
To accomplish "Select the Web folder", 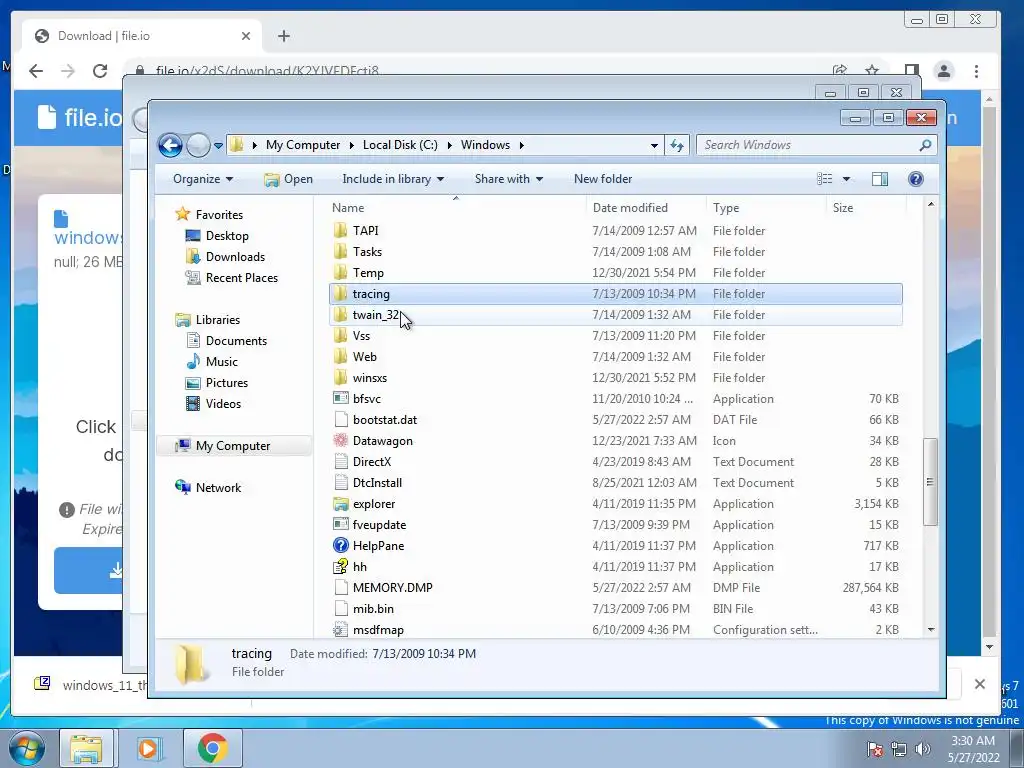I will pos(616,357).
